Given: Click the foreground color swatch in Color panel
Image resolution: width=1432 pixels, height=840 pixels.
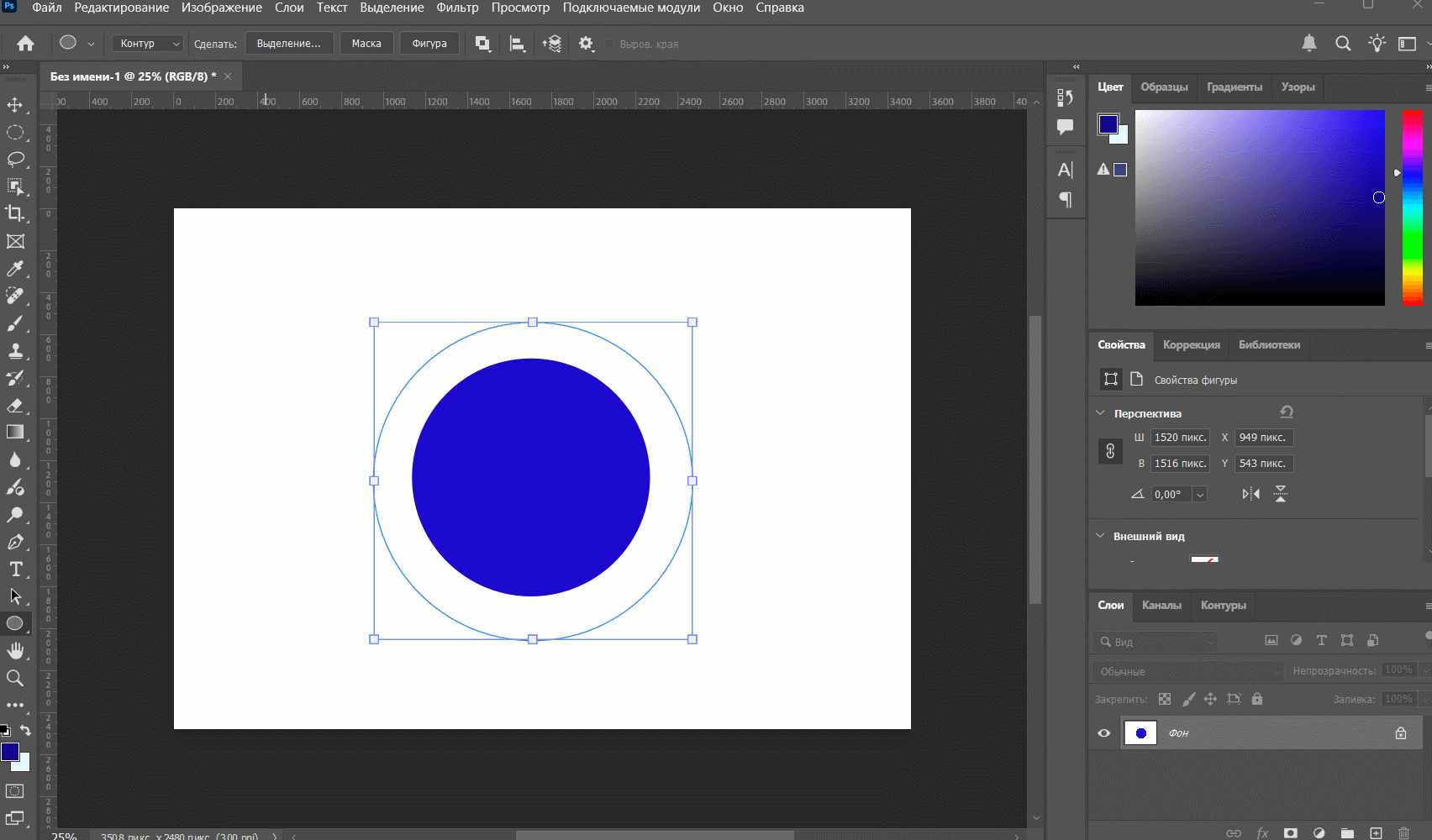Looking at the screenshot, I should 1108,124.
